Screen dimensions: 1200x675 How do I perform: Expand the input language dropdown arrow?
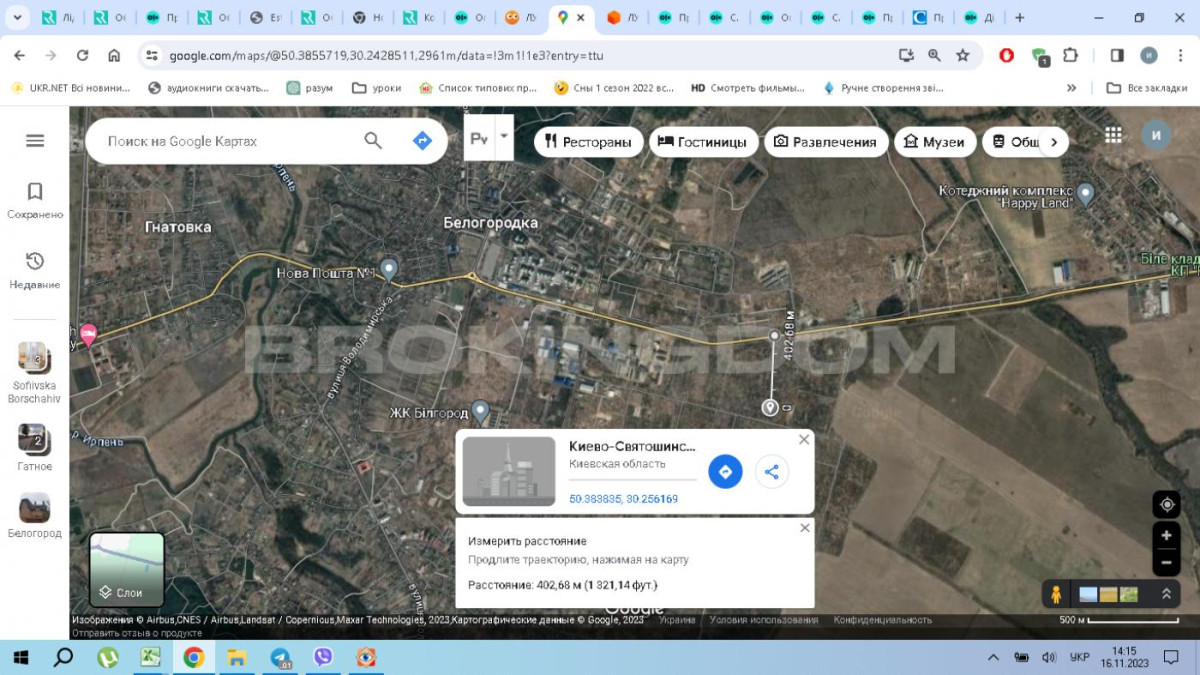coord(504,136)
